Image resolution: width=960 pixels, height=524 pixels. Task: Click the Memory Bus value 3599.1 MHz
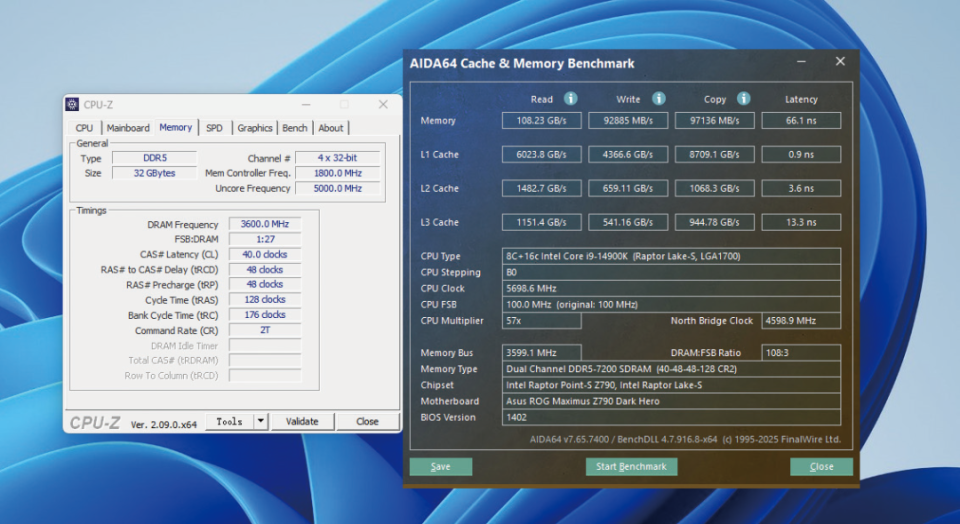coord(541,353)
